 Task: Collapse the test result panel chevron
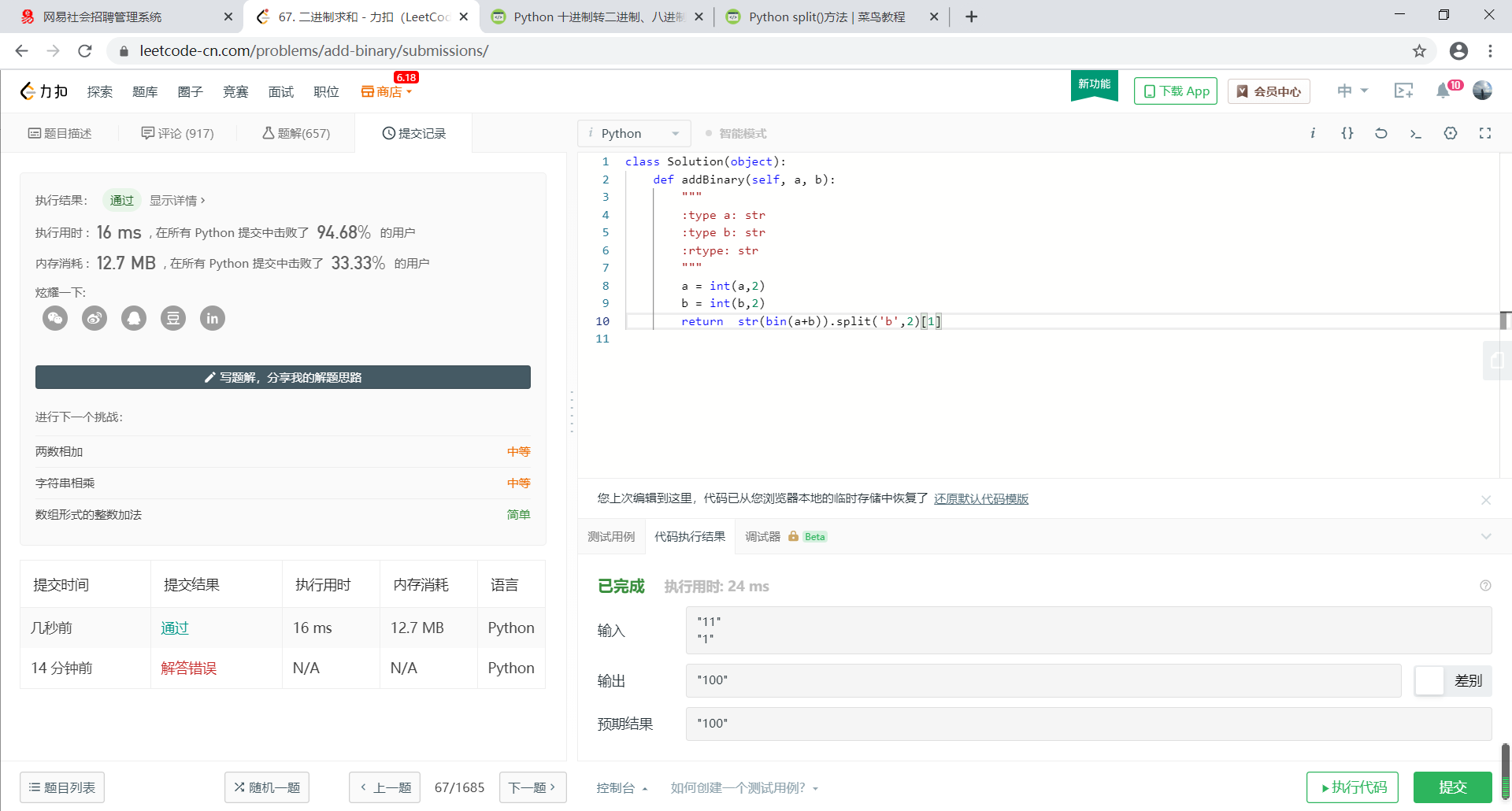click(x=1486, y=537)
